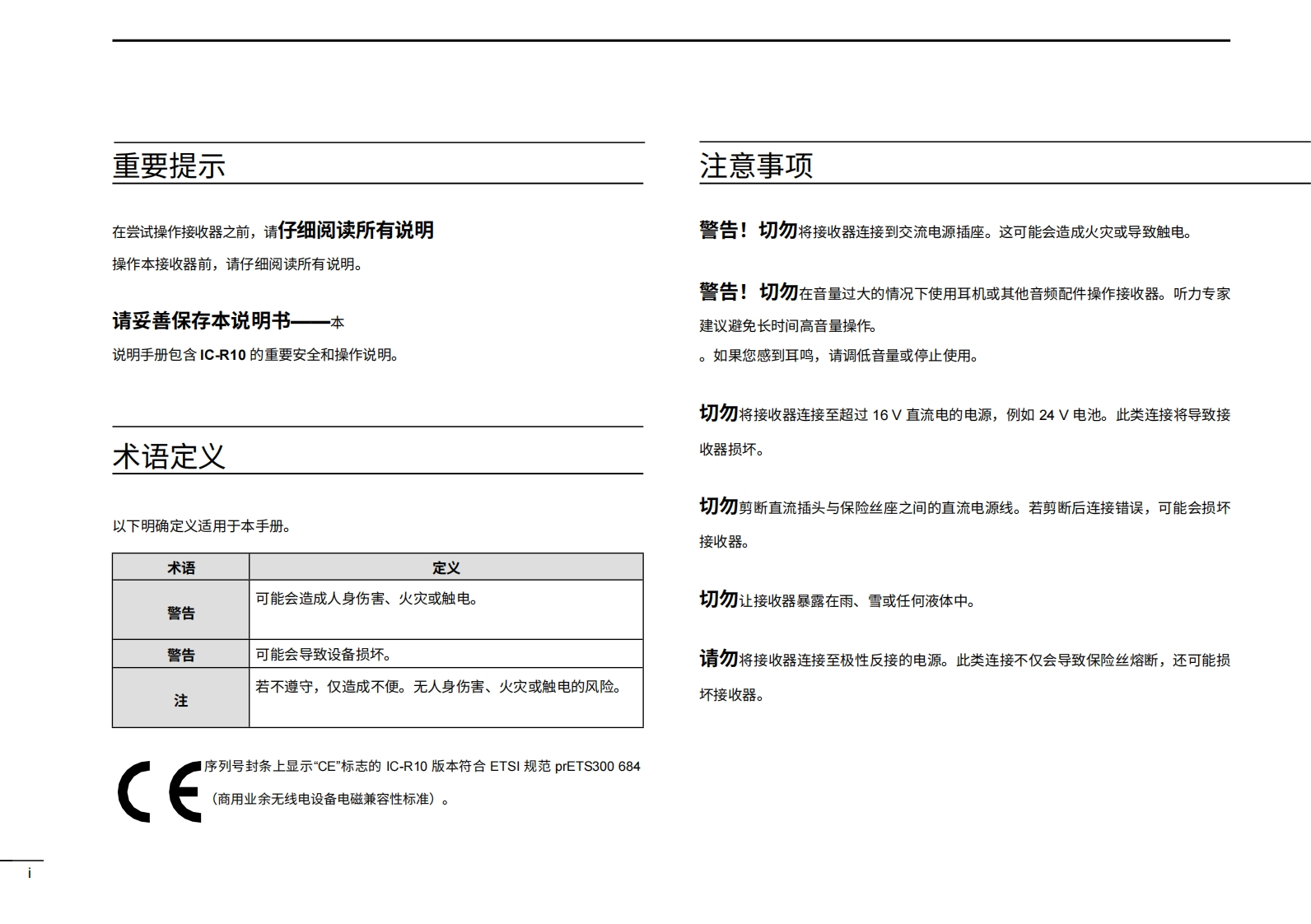Click the "注" term cell in table
The width and height of the screenshot is (1311, 924).
coord(181,700)
